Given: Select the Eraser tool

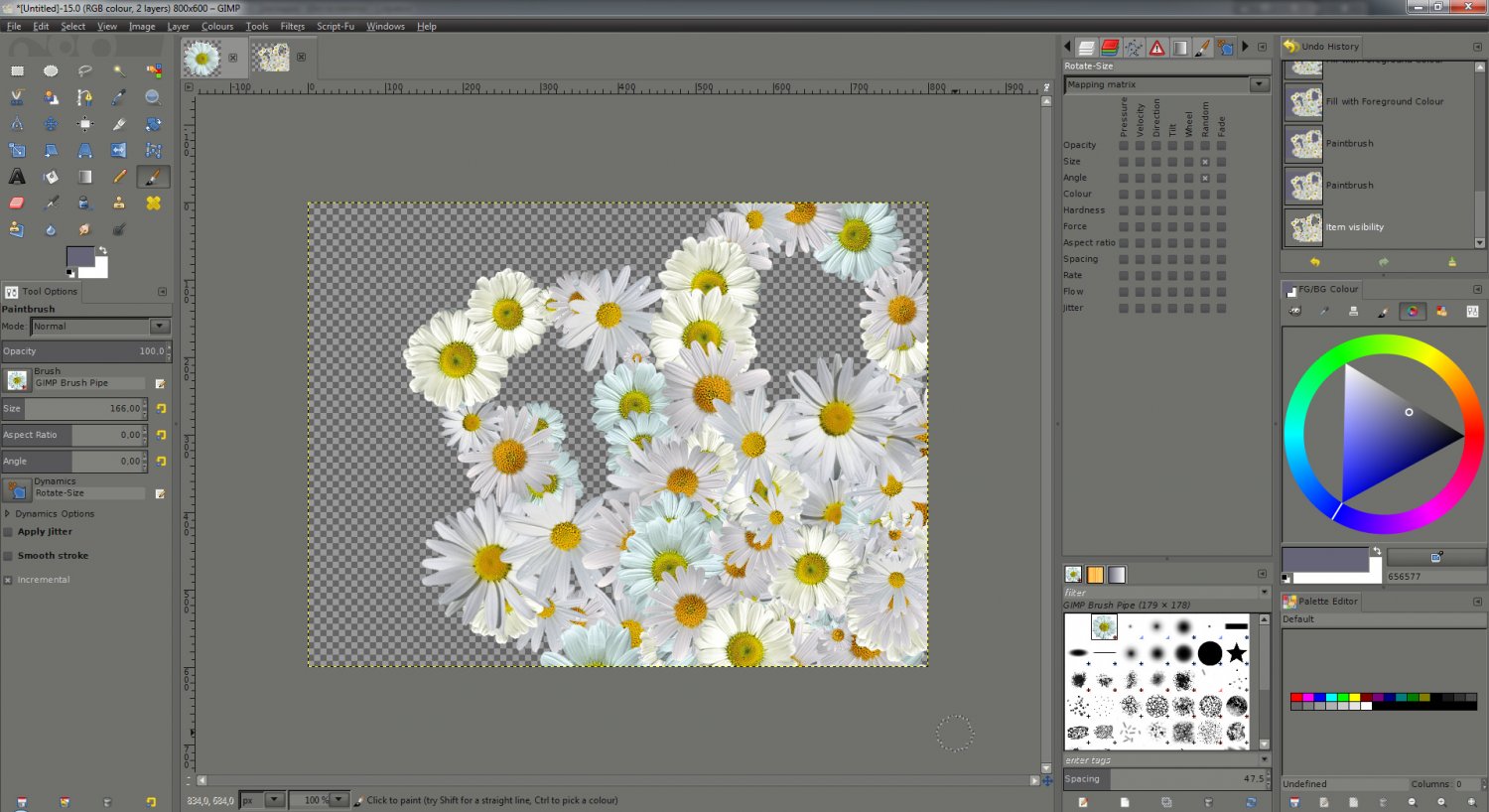Looking at the screenshot, I should click(x=17, y=203).
